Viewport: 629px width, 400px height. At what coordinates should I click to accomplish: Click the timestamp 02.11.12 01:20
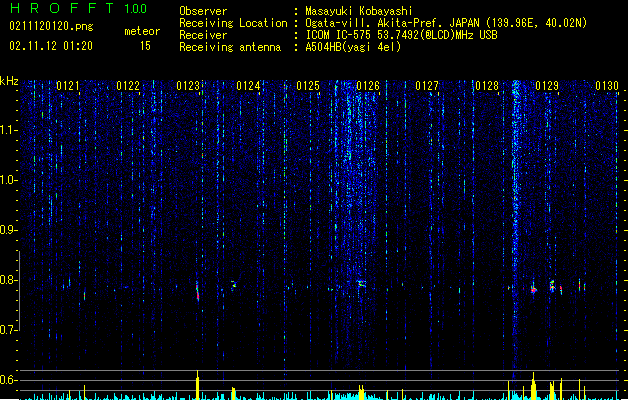[51, 46]
